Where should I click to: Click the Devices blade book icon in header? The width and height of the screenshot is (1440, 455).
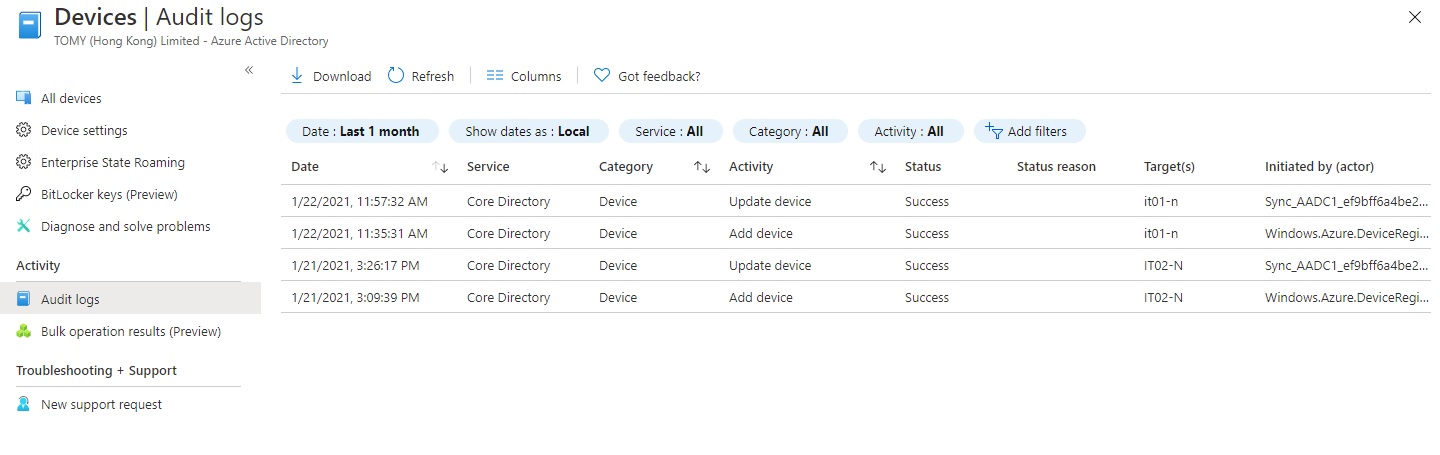point(30,25)
